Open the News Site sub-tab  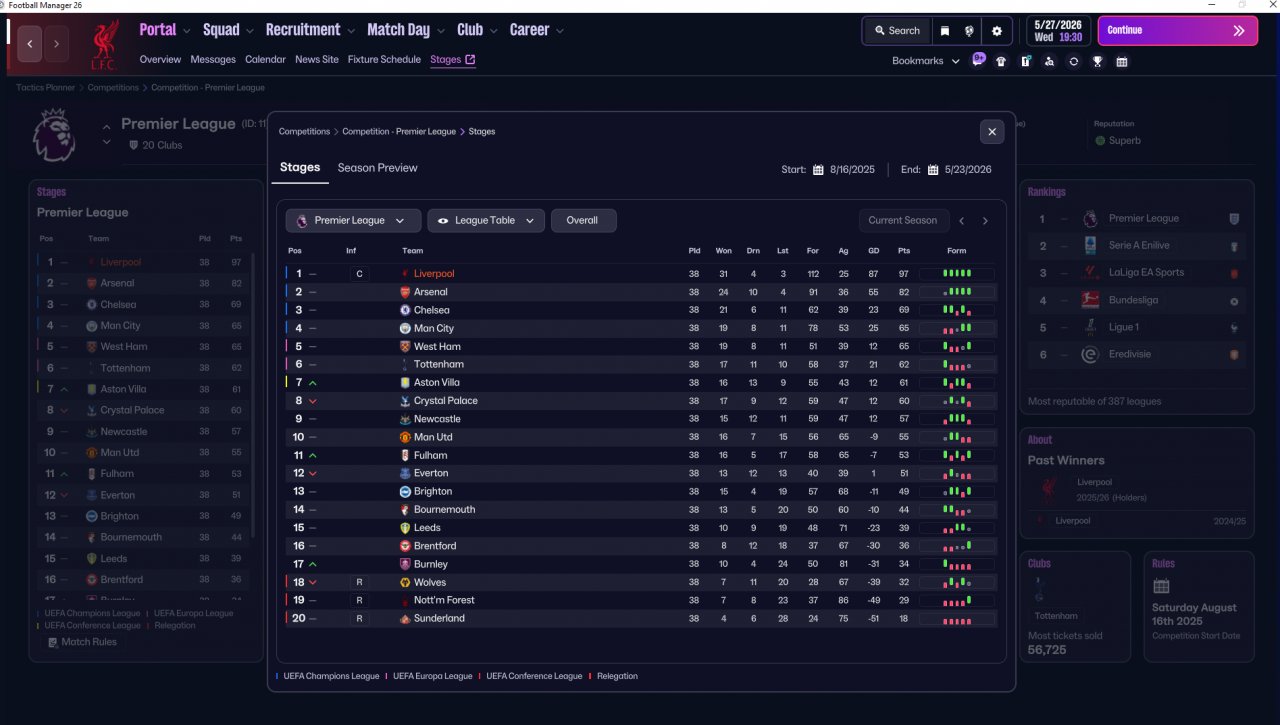click(317, 60)
